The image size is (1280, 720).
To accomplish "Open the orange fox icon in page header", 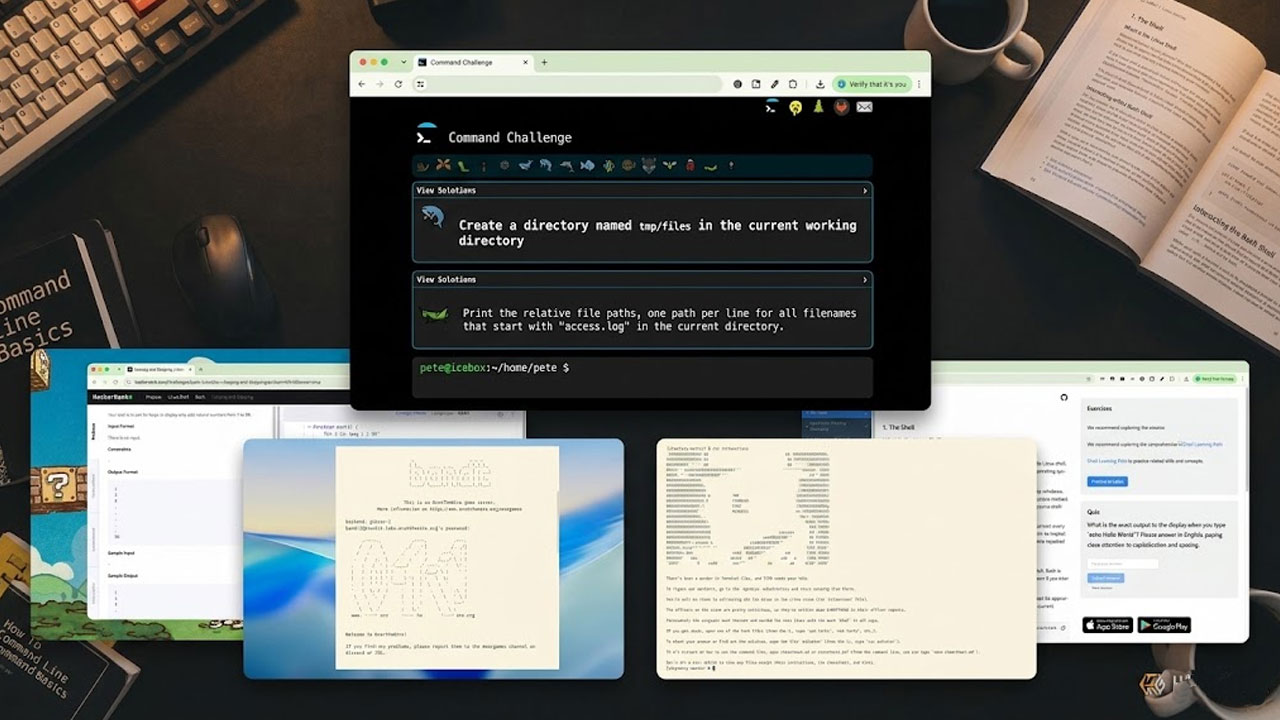I will 841,107.
